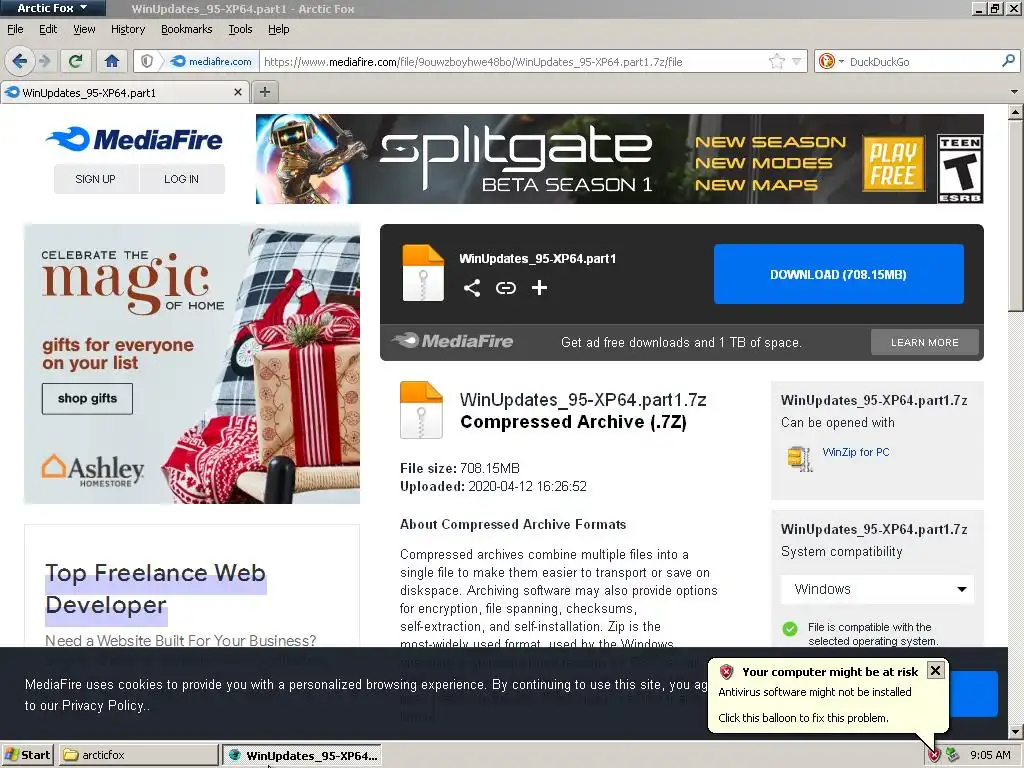Image resolution: width=1024 pixels, height=768 pixels.
Task: Click the share icon for WinUpdates file
Action: coord(472,288)
